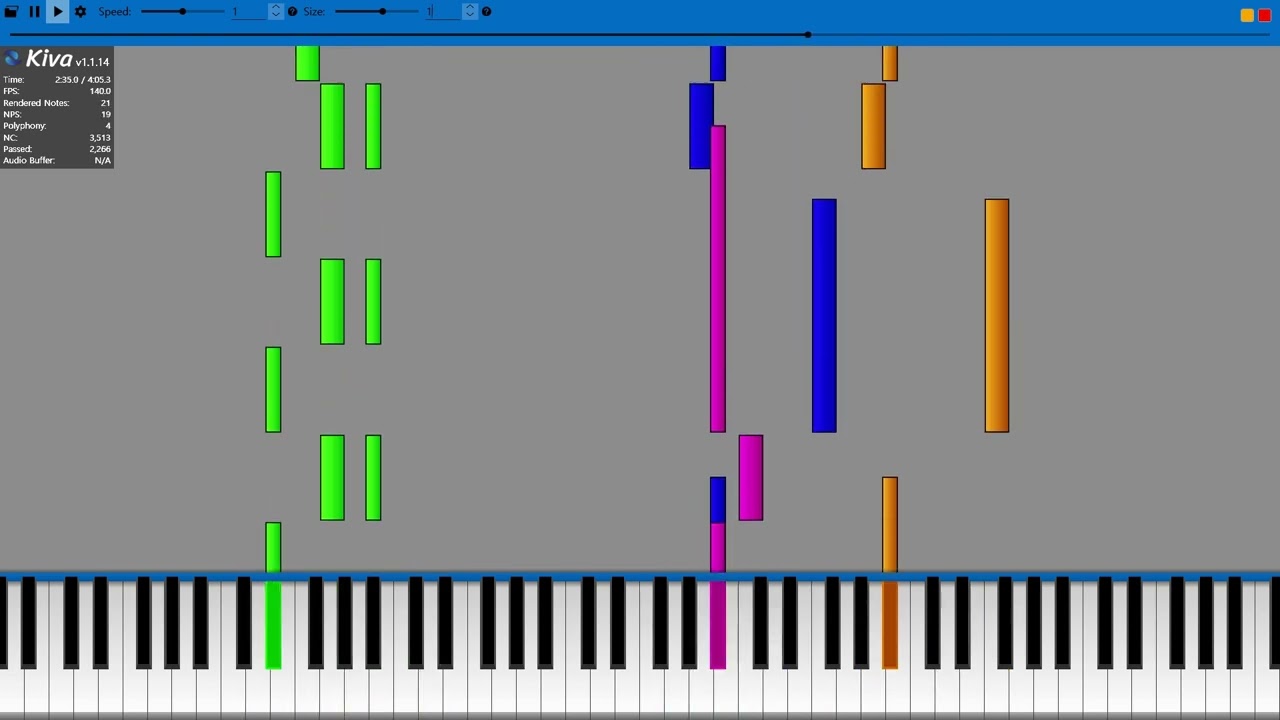Adjust the Speed slider knob
Screen dimensions: 1280x720
pyautogui.click(x=182, y=11)
